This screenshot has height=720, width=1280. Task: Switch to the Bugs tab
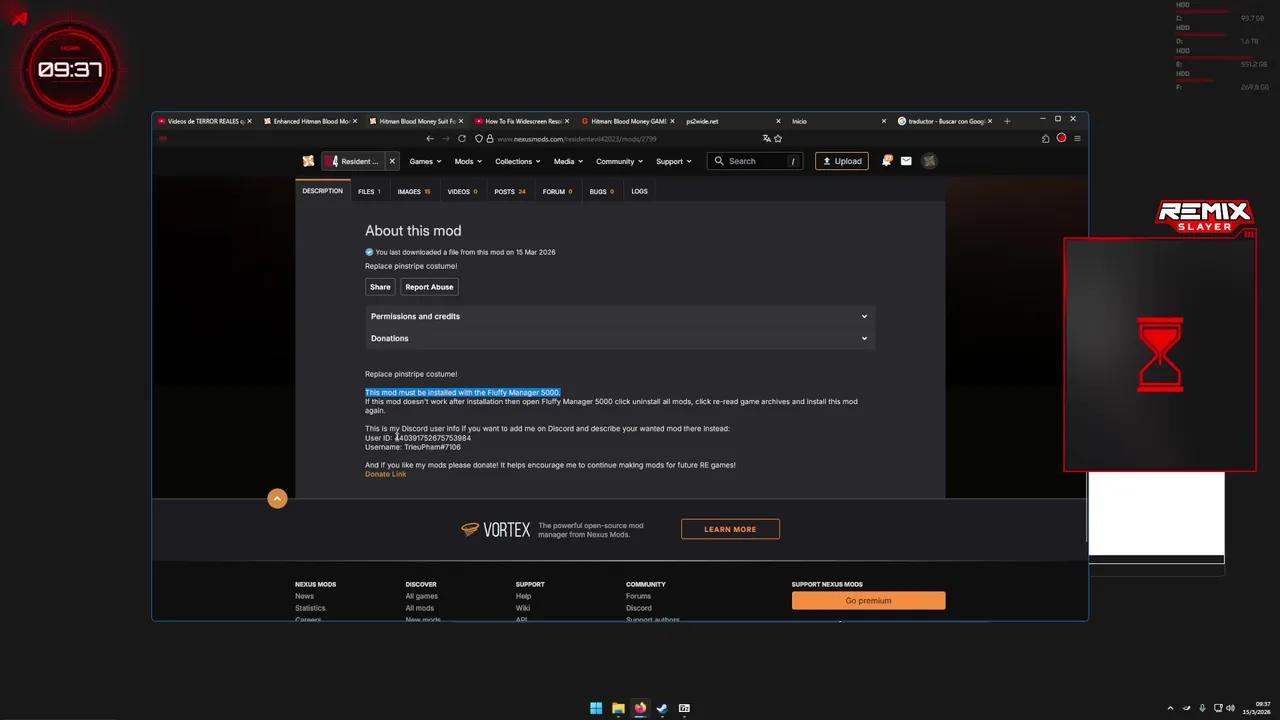(601, 191)
